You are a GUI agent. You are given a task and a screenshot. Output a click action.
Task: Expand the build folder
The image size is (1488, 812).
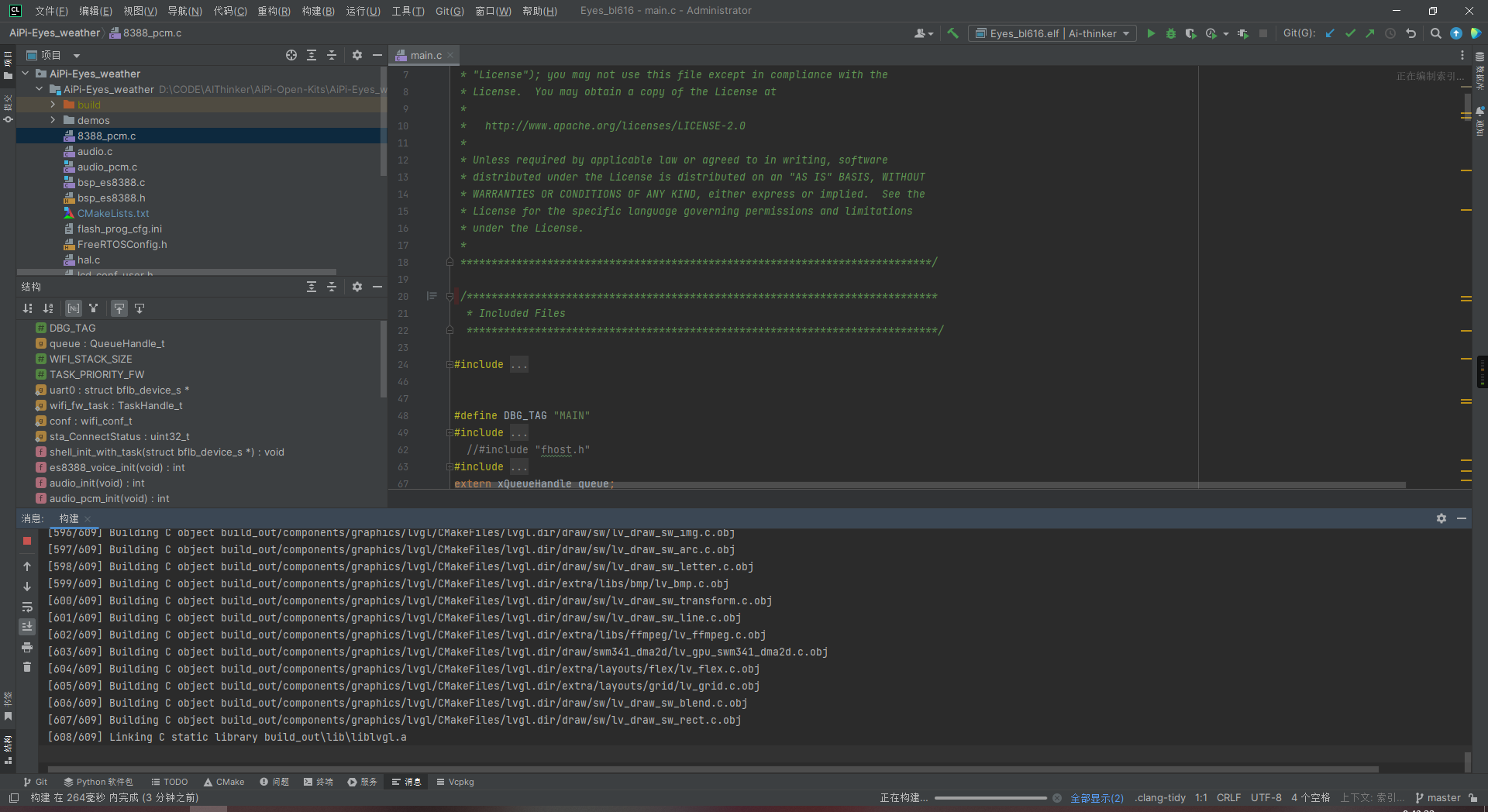pos(53,105)
